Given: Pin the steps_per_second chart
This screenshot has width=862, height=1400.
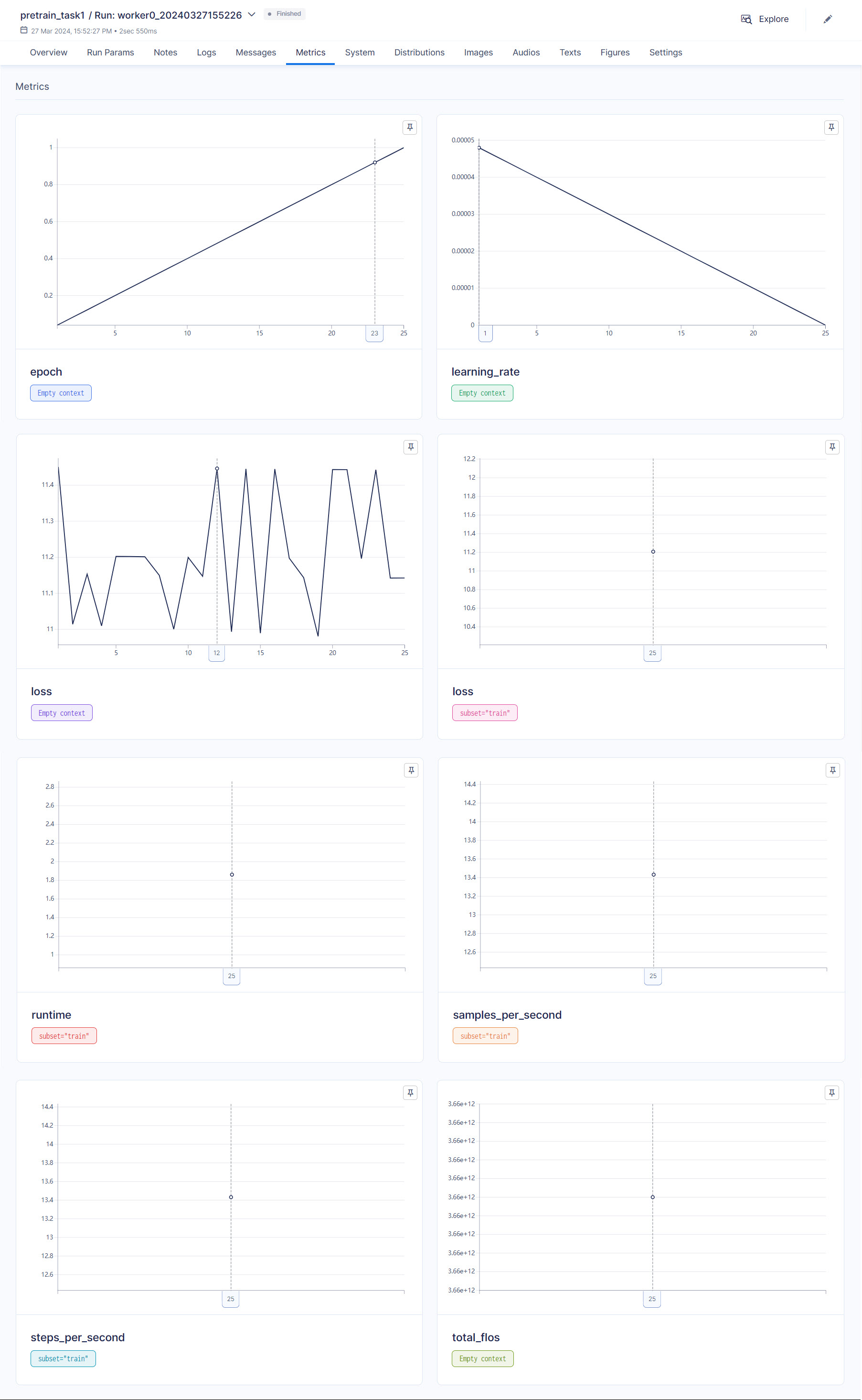Looking at the screenshot, I should [x=410, y=1093].
